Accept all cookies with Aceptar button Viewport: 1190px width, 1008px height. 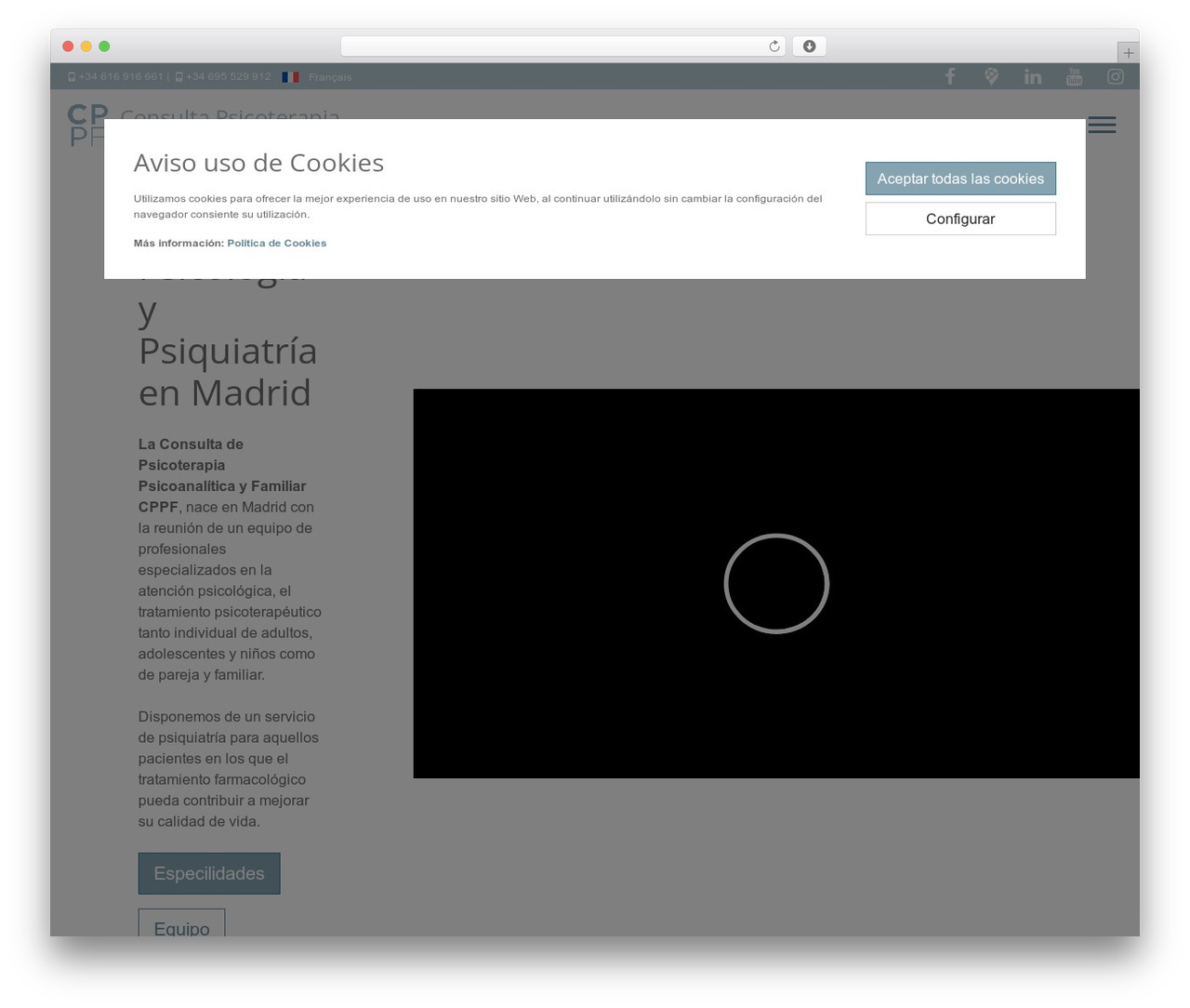(x=960, y=179)
